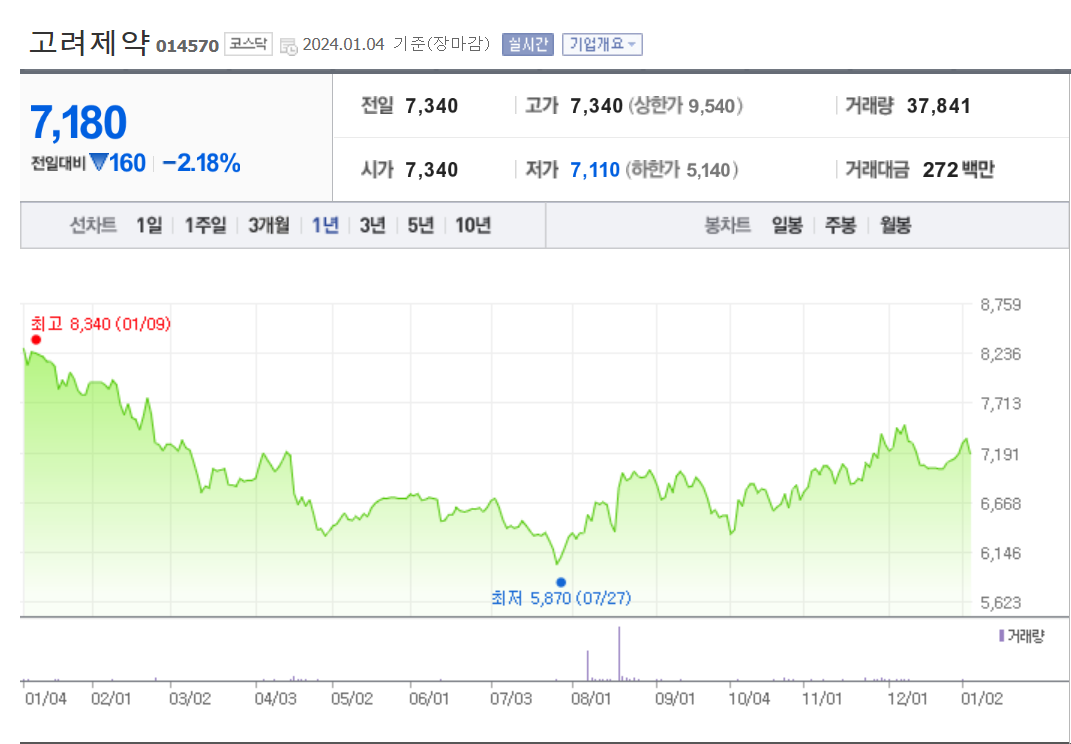The height and width of the screenshot is (744, 1071).
Task: Click the x-axis date 03/02
Action: coord(190,700)
